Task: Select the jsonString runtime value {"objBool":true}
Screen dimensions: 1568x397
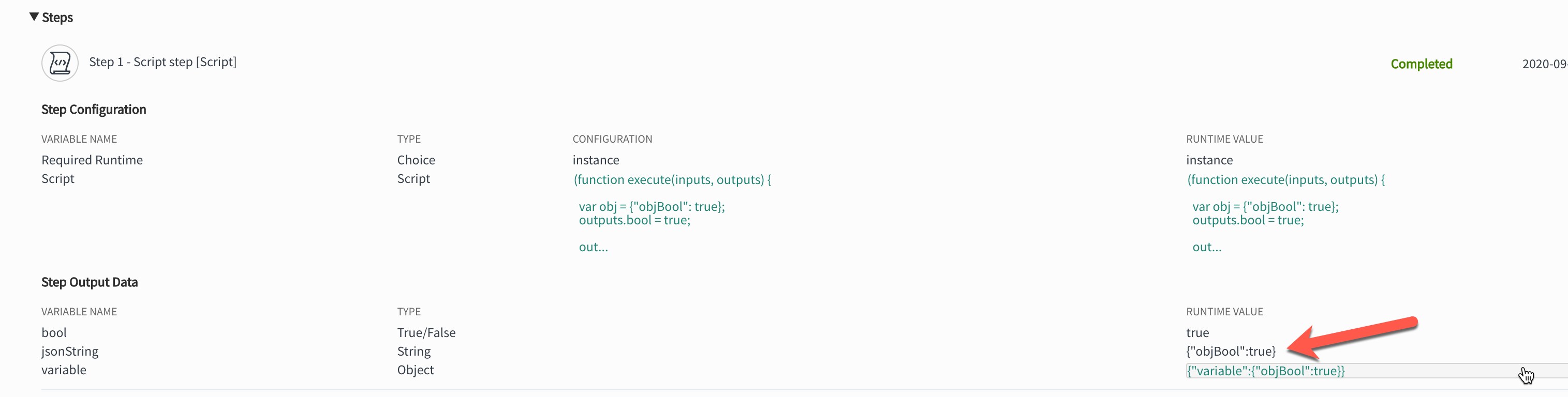Action: 1230,352
